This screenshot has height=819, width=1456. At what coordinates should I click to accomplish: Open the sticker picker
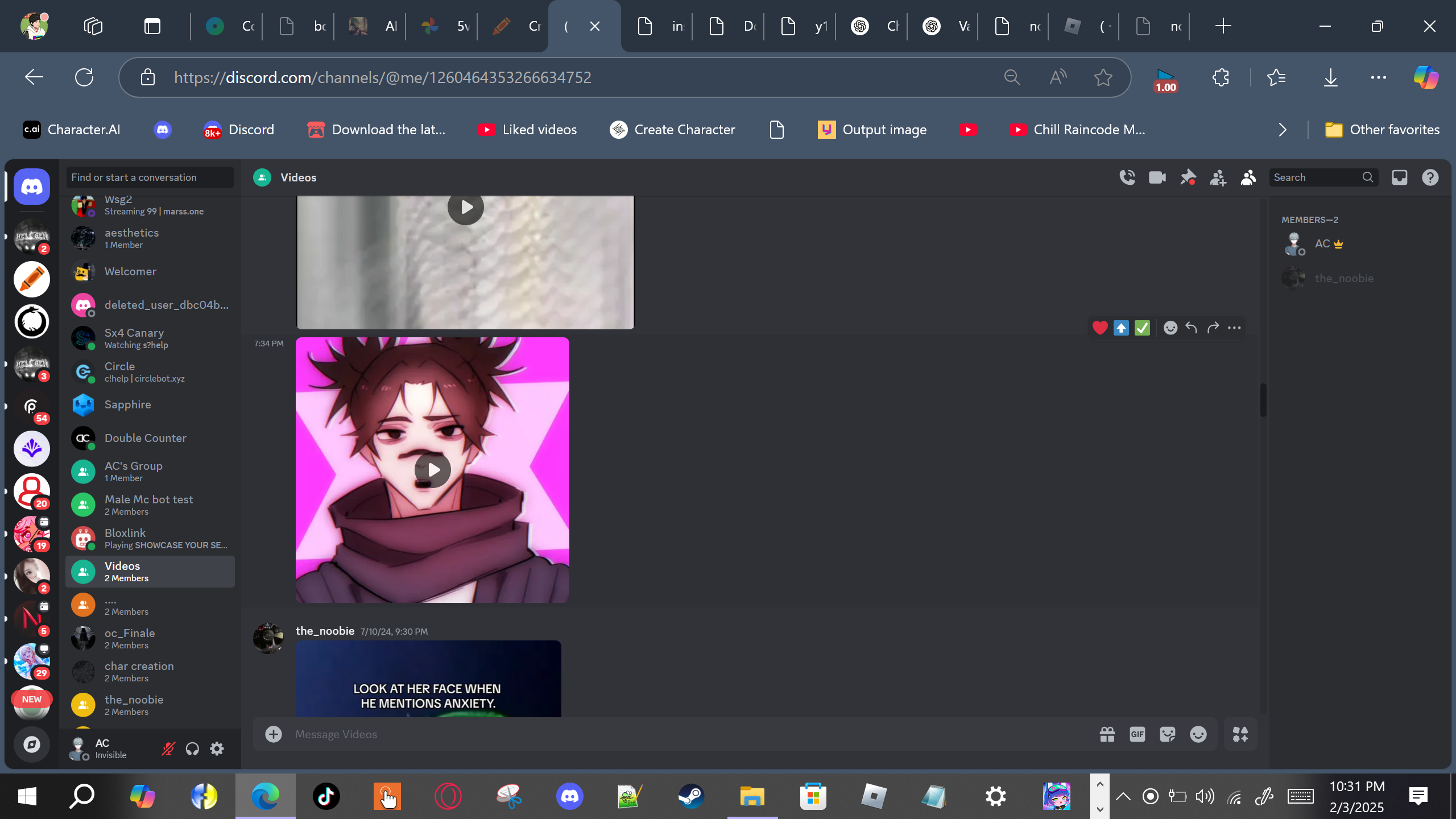(x=1168, y=734)
